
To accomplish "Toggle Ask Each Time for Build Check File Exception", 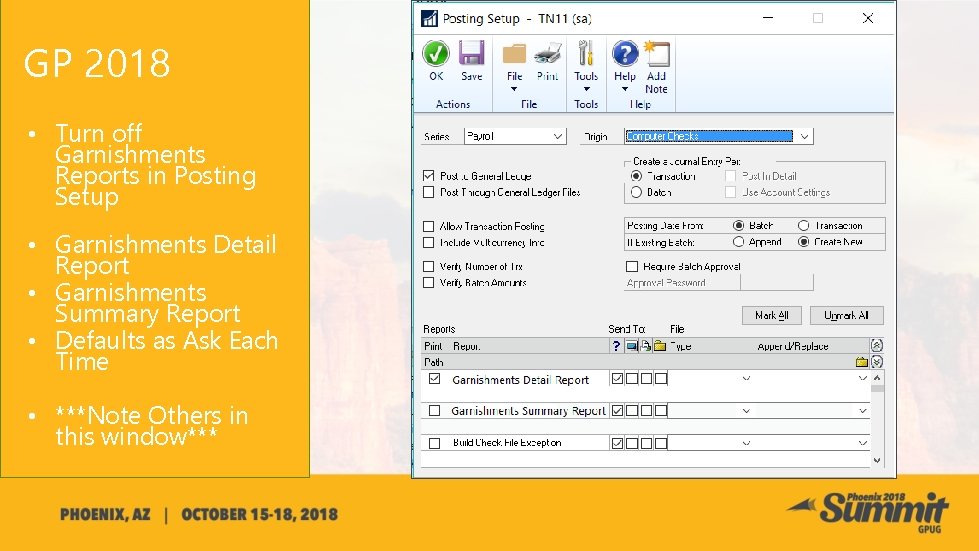I will tap(617, 443).
